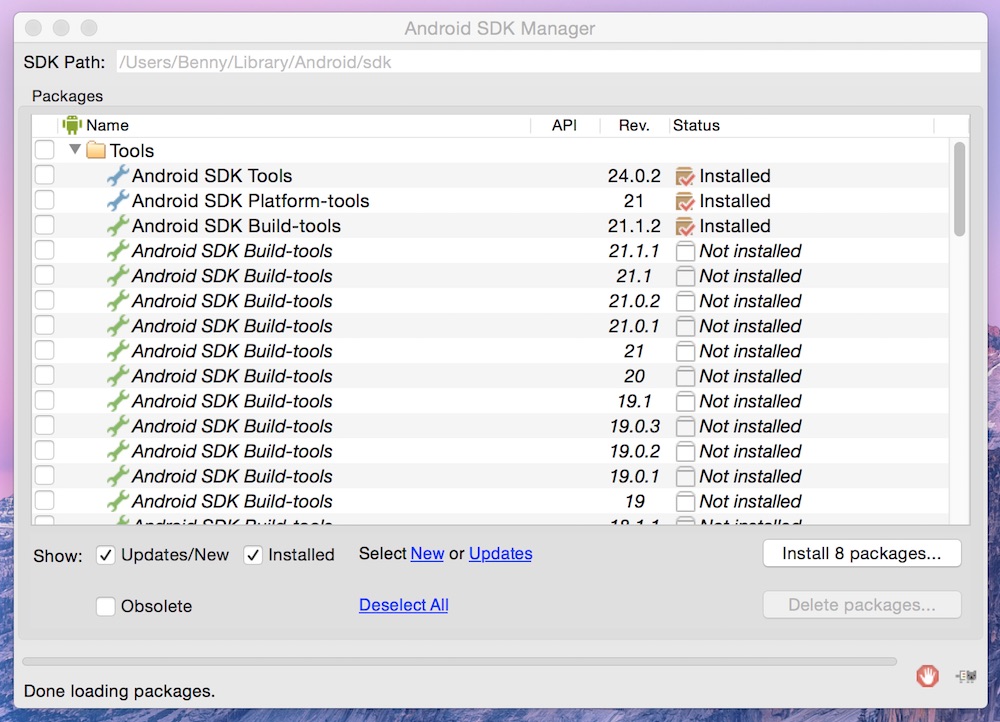The width and height of the screenshot is (1000, 722).
Task: Enable the Obsolete show filter
Action: click(106, 606)
